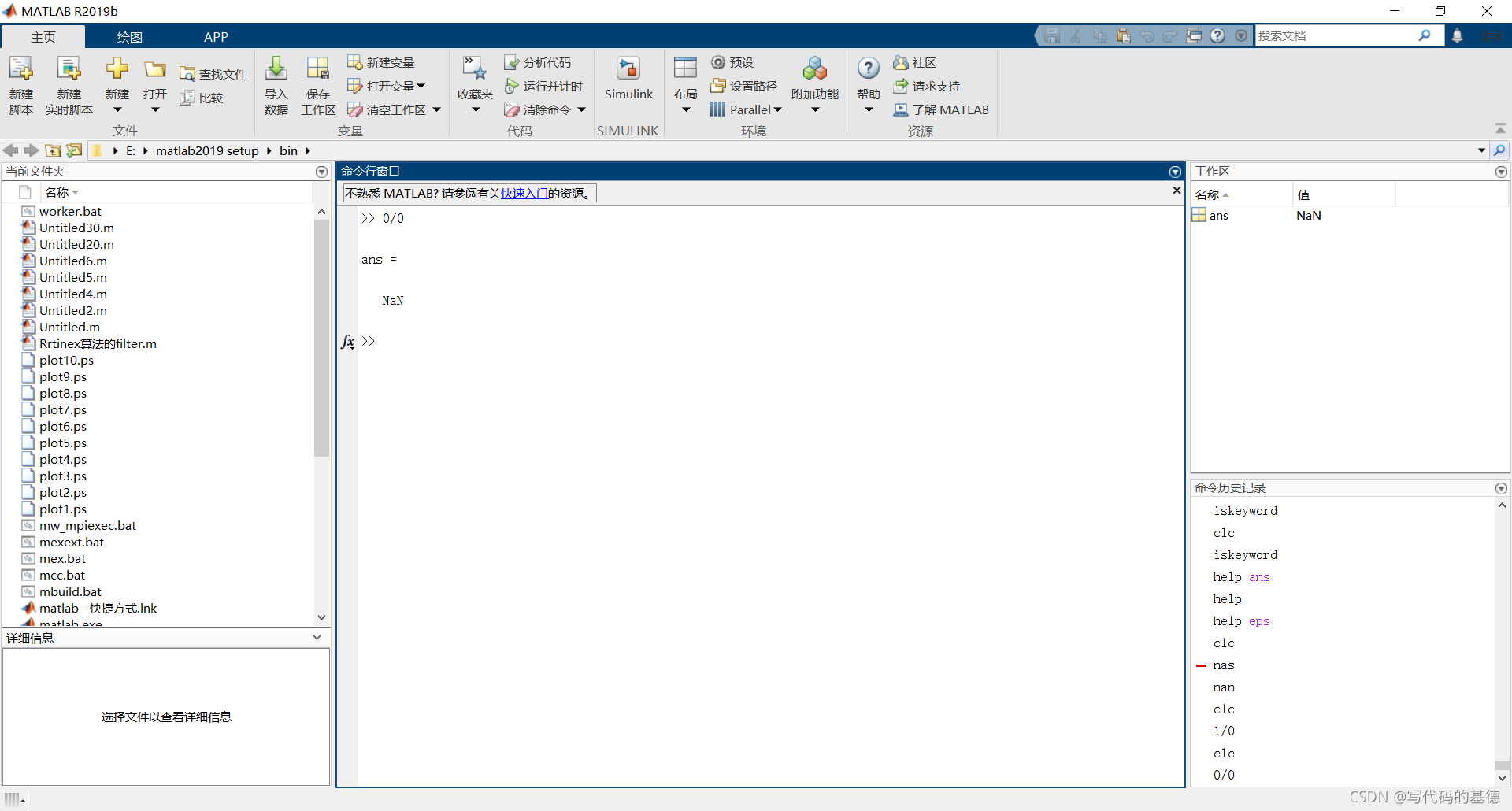Open the 当前文件夹 panel actions menu
The height and width of the screenshot is (811, 1512).
pos(321,172)
